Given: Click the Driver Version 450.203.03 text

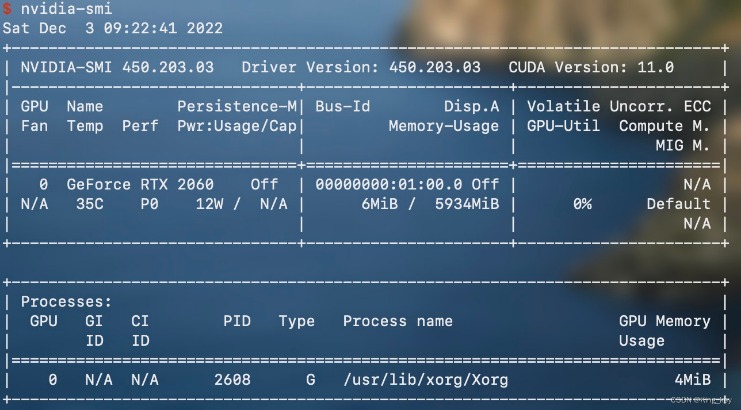Looking at the screenshot, I should (361, 67).
